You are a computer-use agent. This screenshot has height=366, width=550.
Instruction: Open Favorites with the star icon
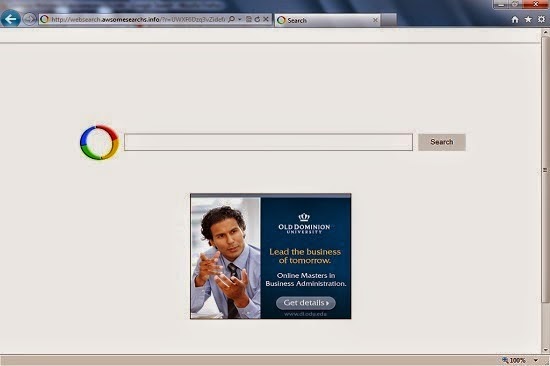pyautogui.click(x=528, y=19)
